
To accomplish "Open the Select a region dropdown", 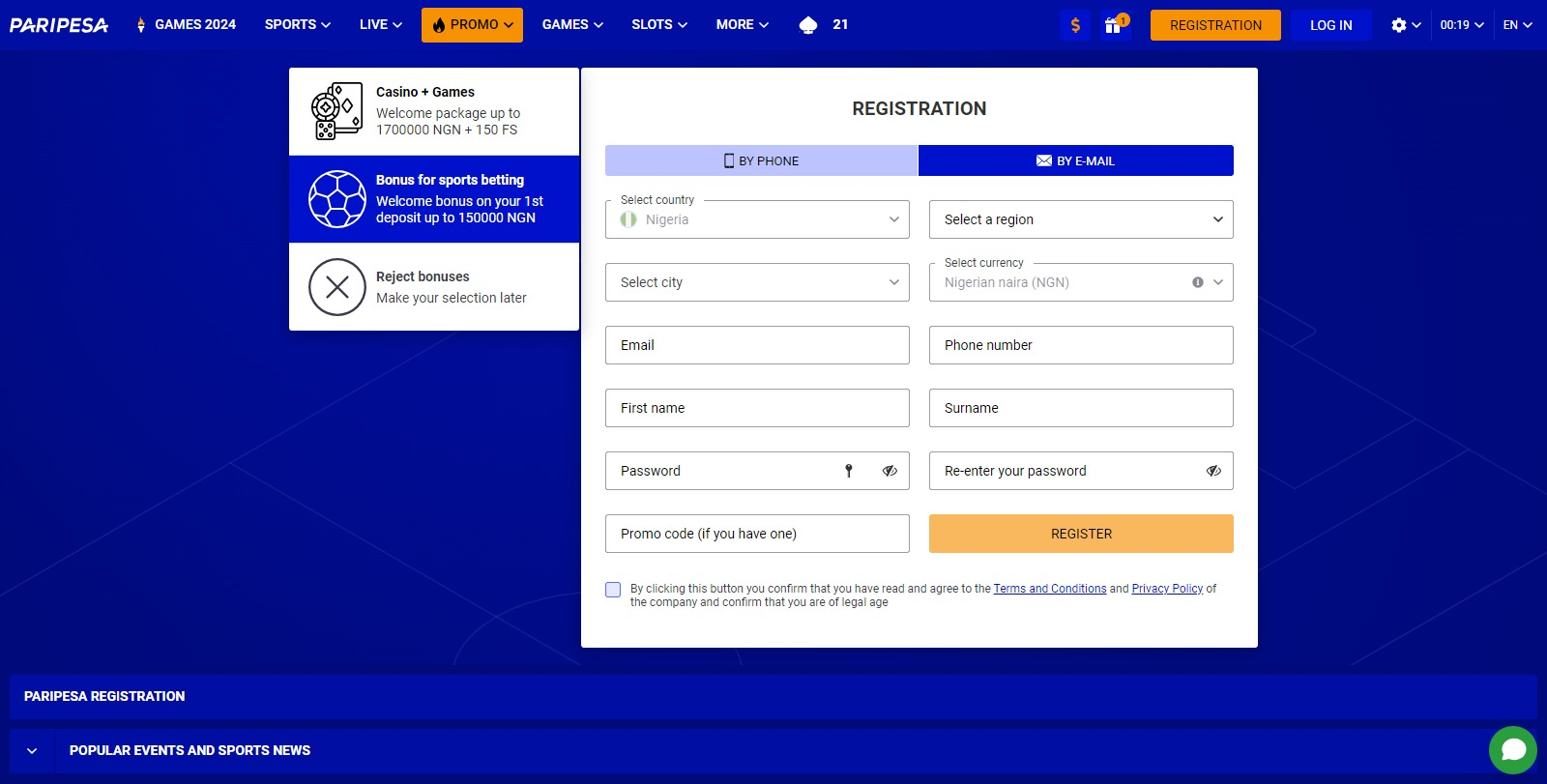I will pyautogui.click(x=1081, y=219).
